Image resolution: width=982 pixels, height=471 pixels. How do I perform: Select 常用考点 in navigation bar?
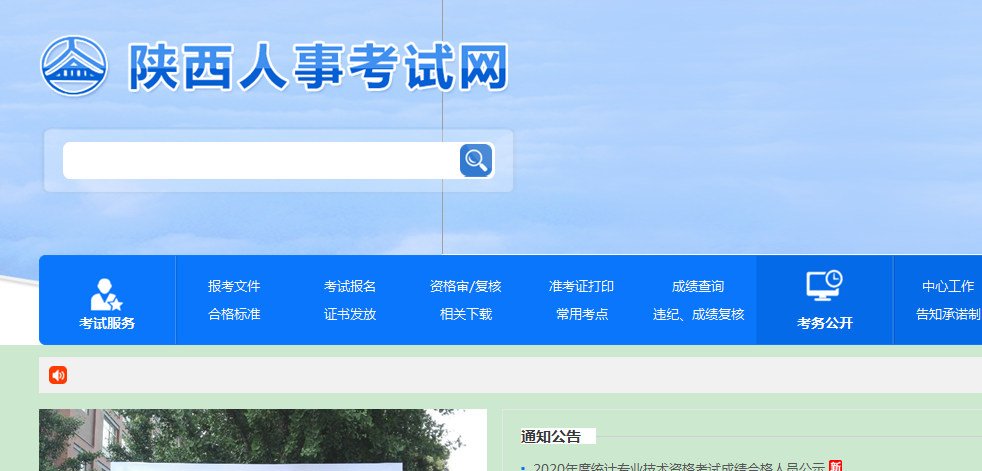(582, 314)
